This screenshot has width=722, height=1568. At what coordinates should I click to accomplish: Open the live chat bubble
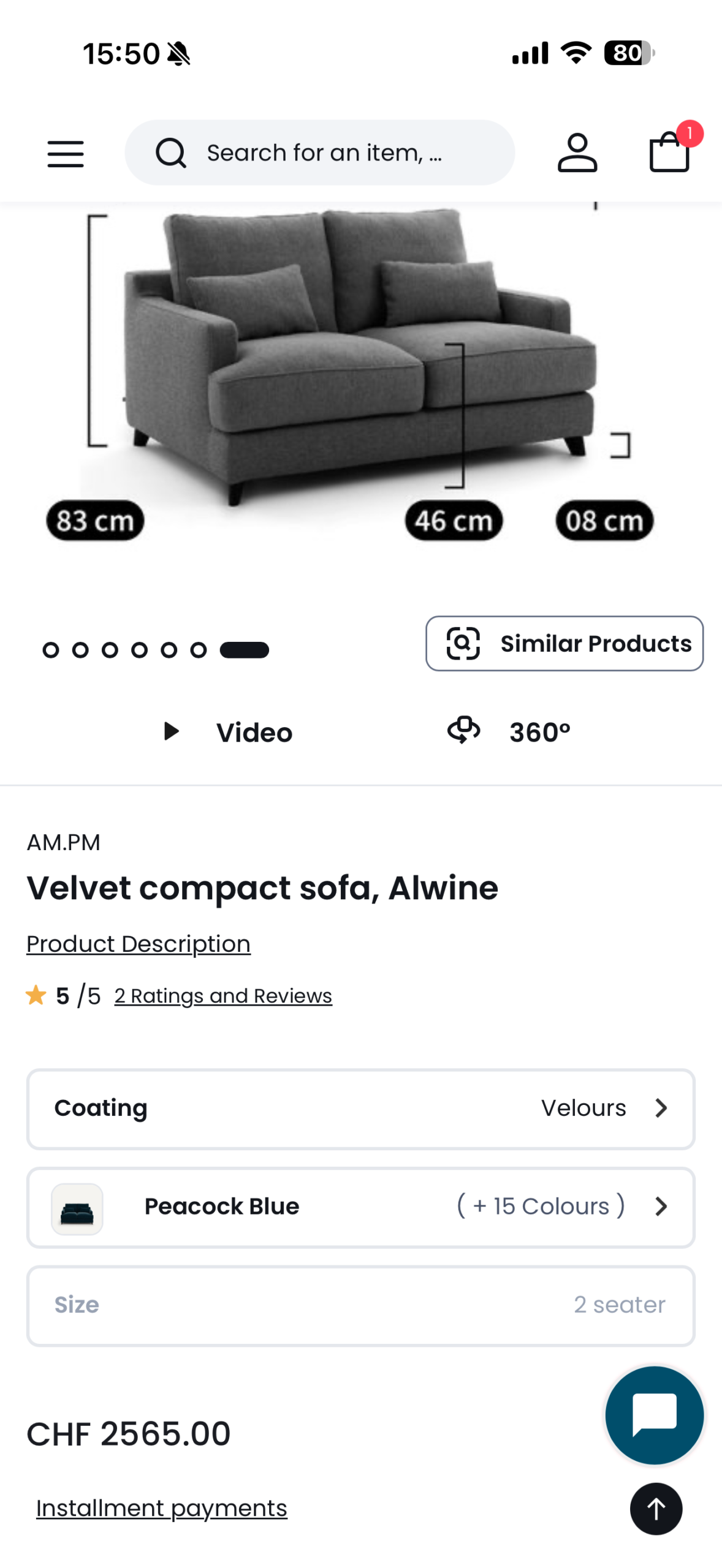[x=654, y=1415]
